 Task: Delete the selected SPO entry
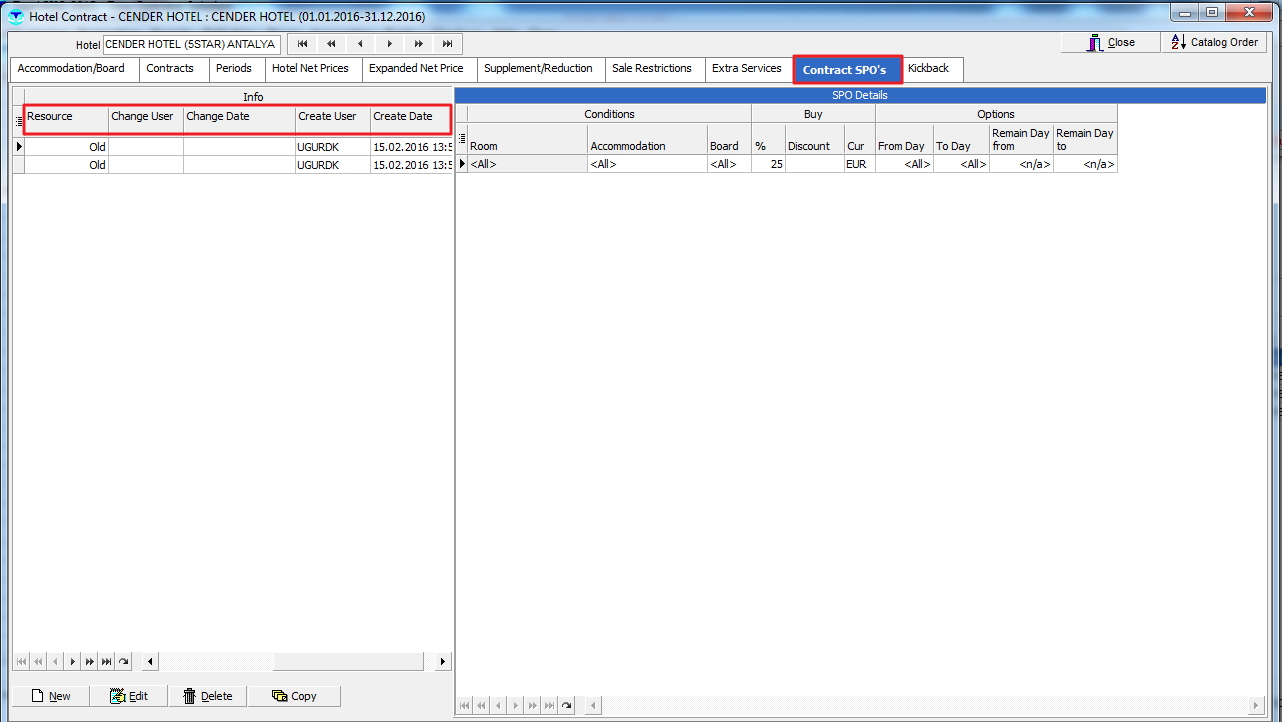pyautogui.click(x=208, y=696)
